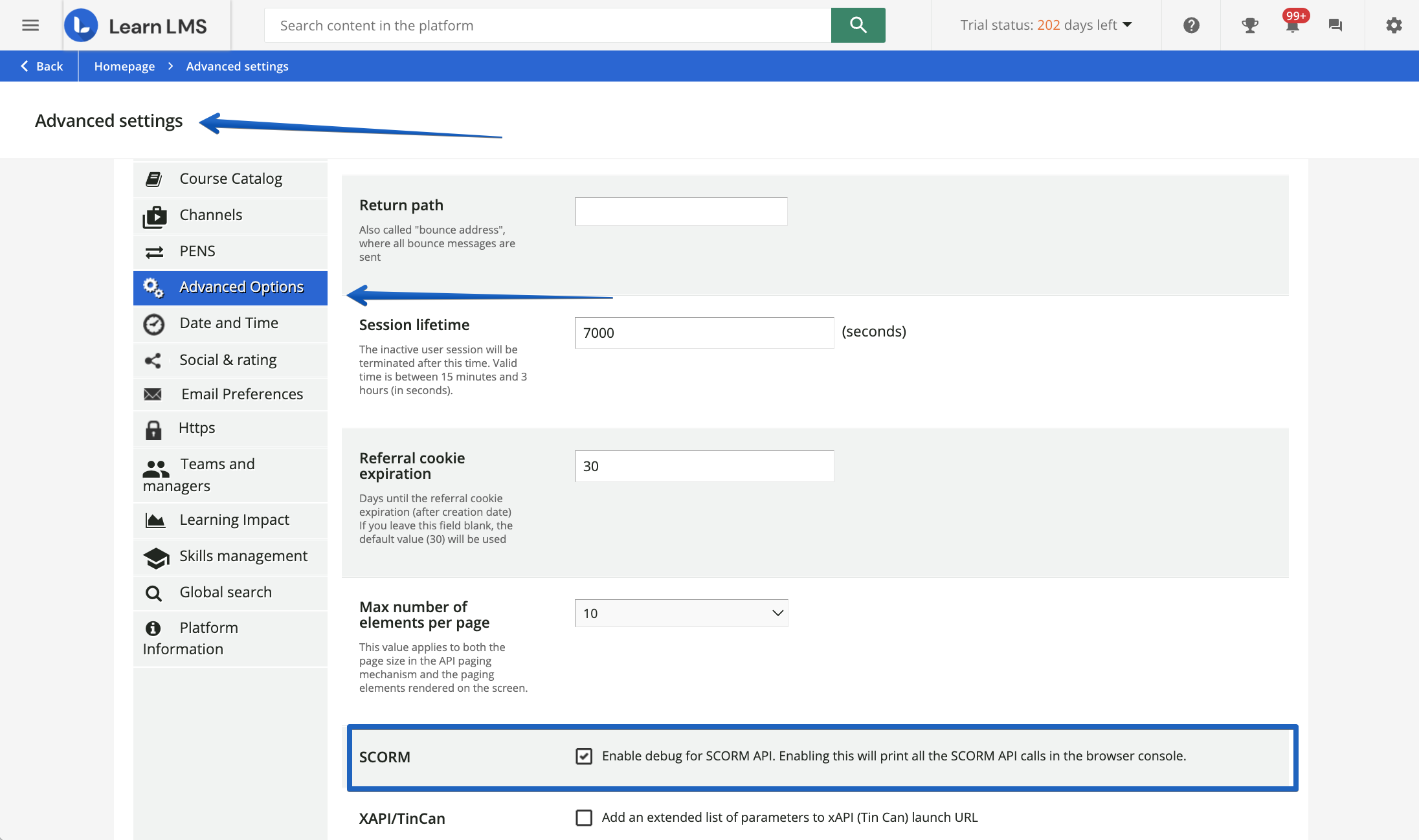
Task: Open the hamburger navigation menu
Action: [30, 25]
